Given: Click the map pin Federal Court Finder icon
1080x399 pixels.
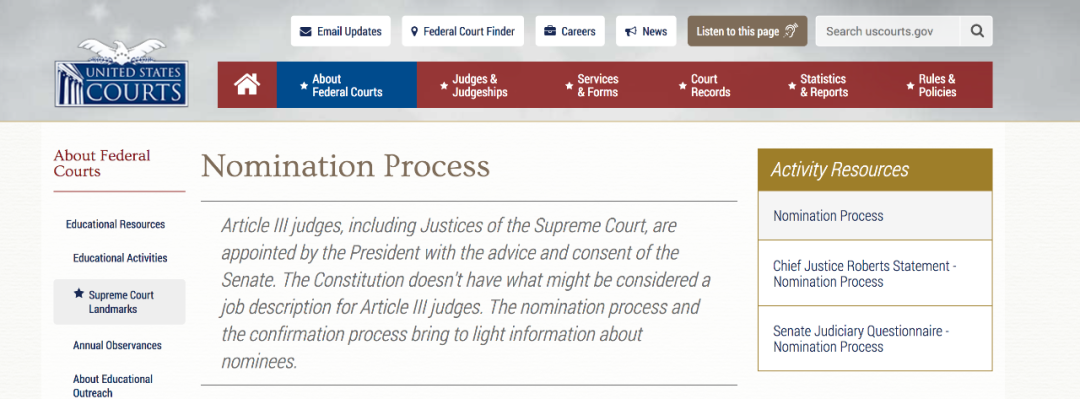Looking at the screenshot, I should coord(414,32).
